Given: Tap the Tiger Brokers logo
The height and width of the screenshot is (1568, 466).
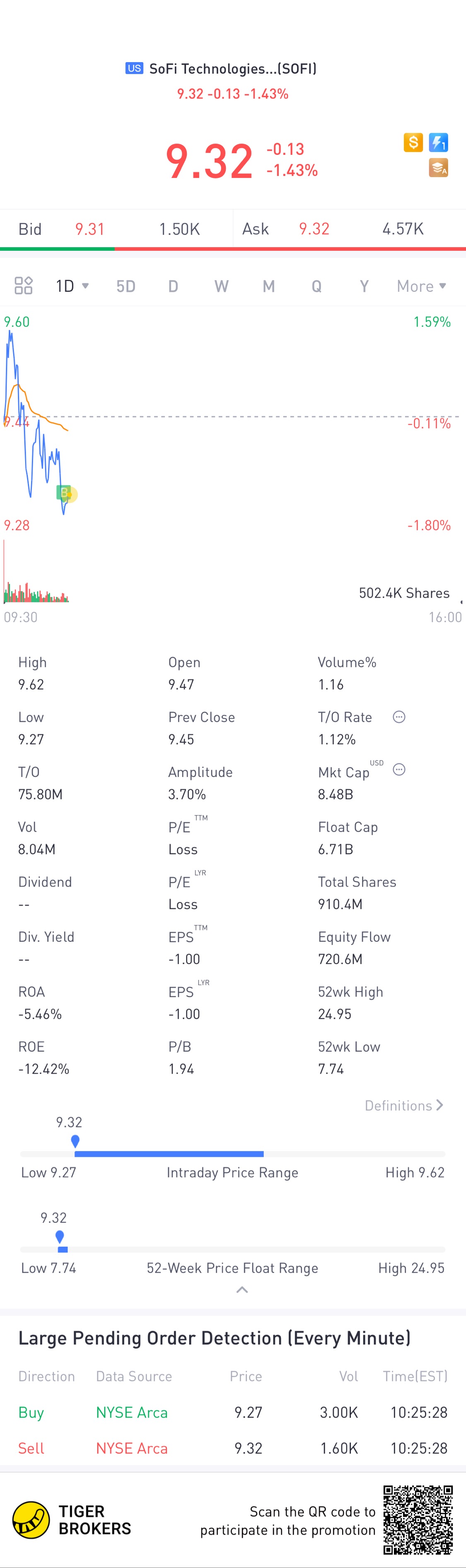Looking at the screenshot, I should coord(72,1520).
